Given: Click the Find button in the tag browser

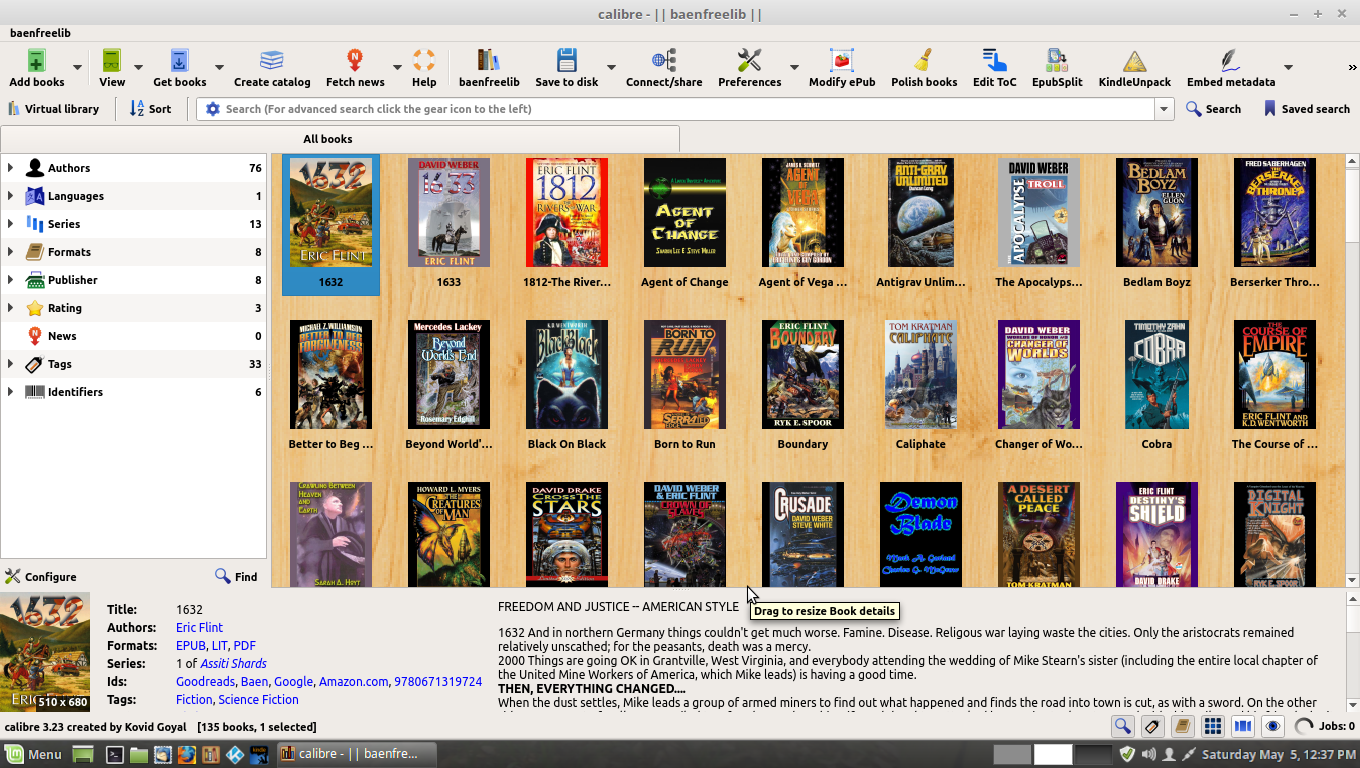Looking at the screenshot, I should (237, 577).
